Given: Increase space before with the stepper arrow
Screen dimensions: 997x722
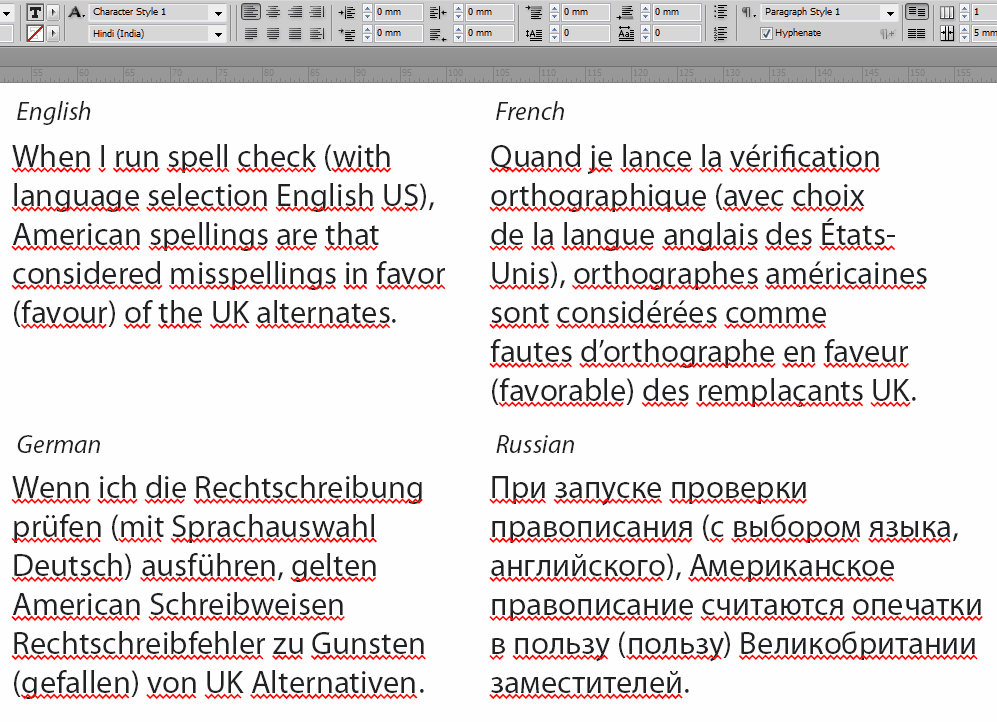Looking at the screenshot, I should point(556,8).
